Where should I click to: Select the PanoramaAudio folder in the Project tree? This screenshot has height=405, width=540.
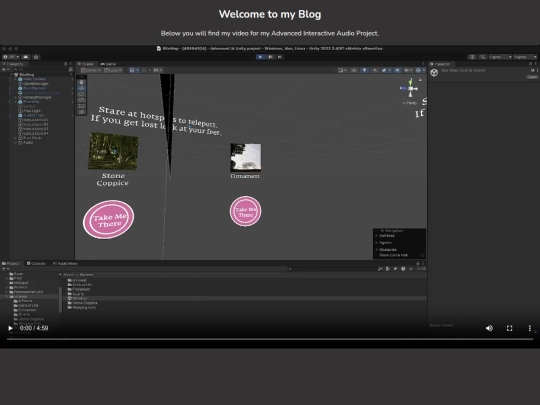pyautogui.click(x=27, y=292)
